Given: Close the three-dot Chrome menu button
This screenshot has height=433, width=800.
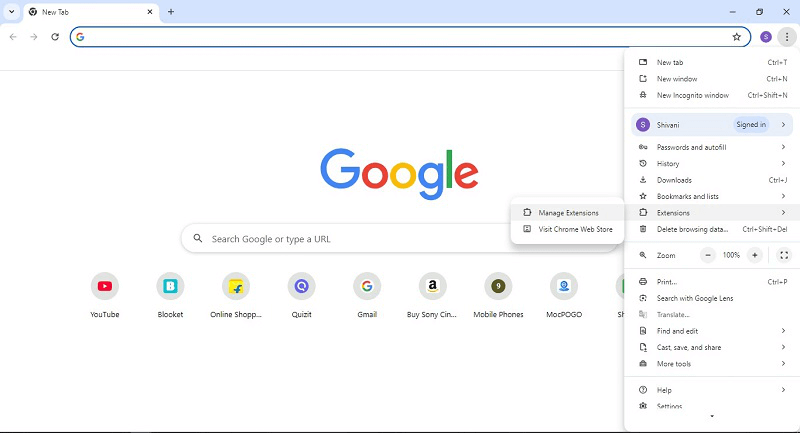Looking at the screenshot, I should [x=787, y=37].
